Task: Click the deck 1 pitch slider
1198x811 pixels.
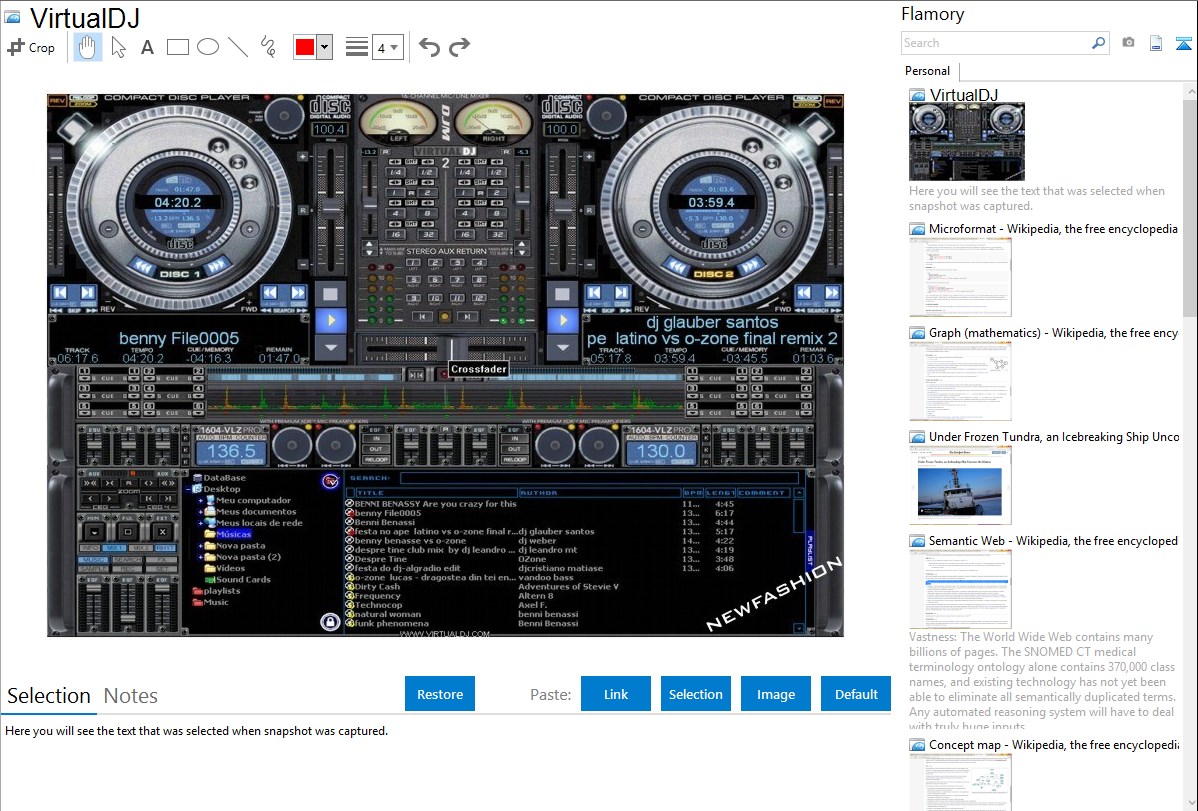Action: click(331, 206)
